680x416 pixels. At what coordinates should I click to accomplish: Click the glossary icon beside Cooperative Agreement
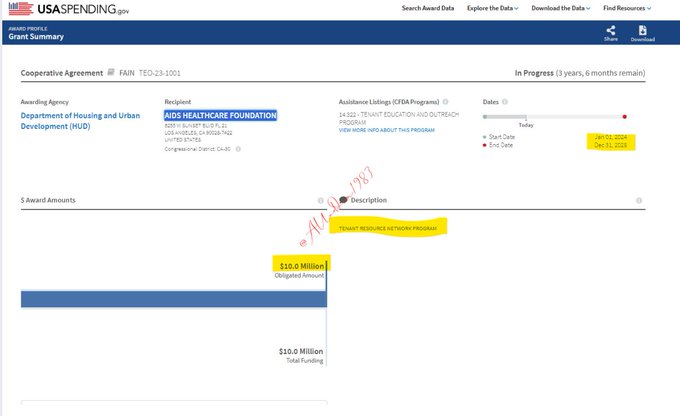(112, 73)
